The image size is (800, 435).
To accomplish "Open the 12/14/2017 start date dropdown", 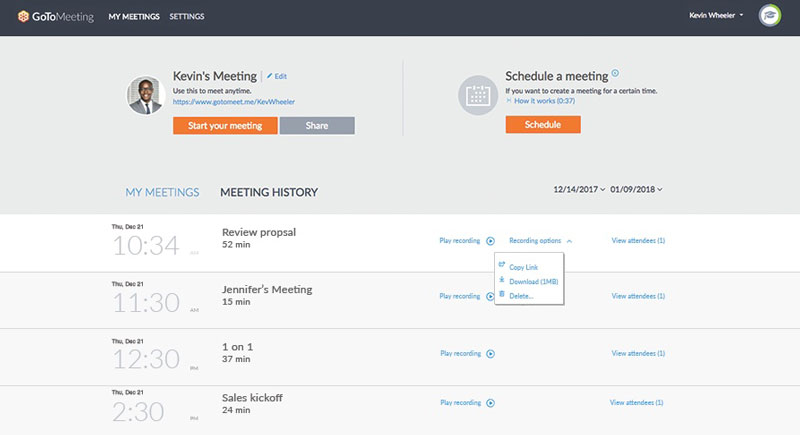I will pos(579,190).
